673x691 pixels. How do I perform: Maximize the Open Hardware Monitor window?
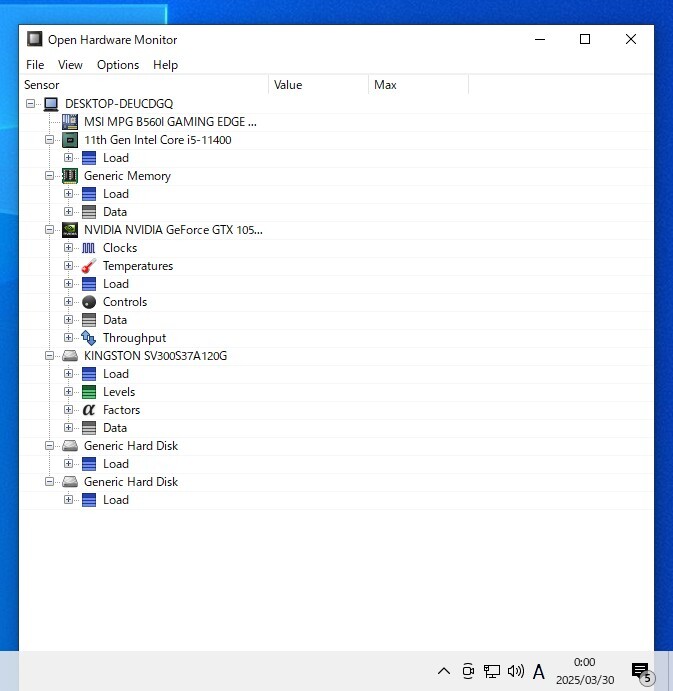coord(585,39)
